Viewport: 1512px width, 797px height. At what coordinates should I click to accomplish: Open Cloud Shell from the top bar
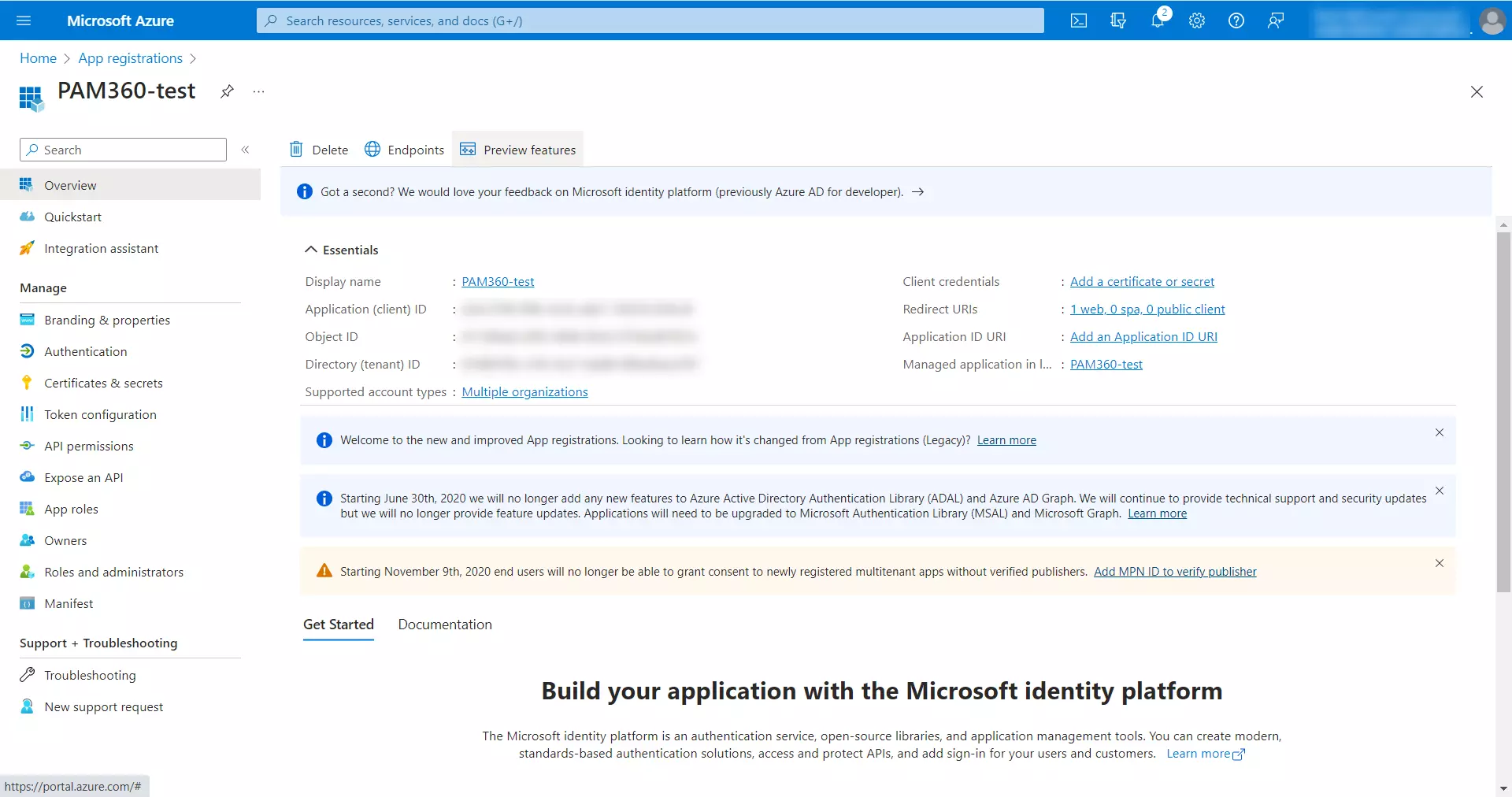pos(1079,20)
